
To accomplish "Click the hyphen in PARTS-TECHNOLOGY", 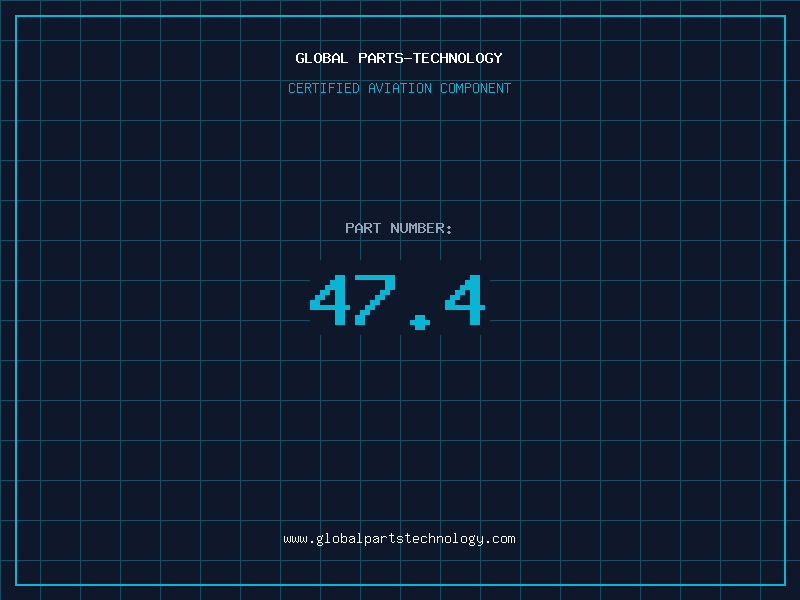I will [408, 58].
